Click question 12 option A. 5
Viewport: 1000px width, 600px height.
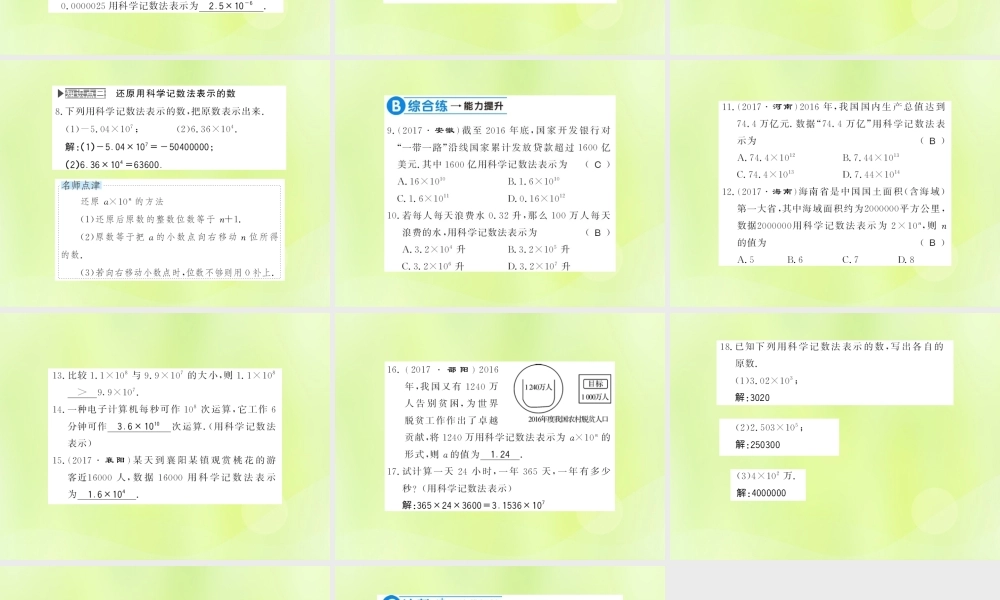point(746,260)
